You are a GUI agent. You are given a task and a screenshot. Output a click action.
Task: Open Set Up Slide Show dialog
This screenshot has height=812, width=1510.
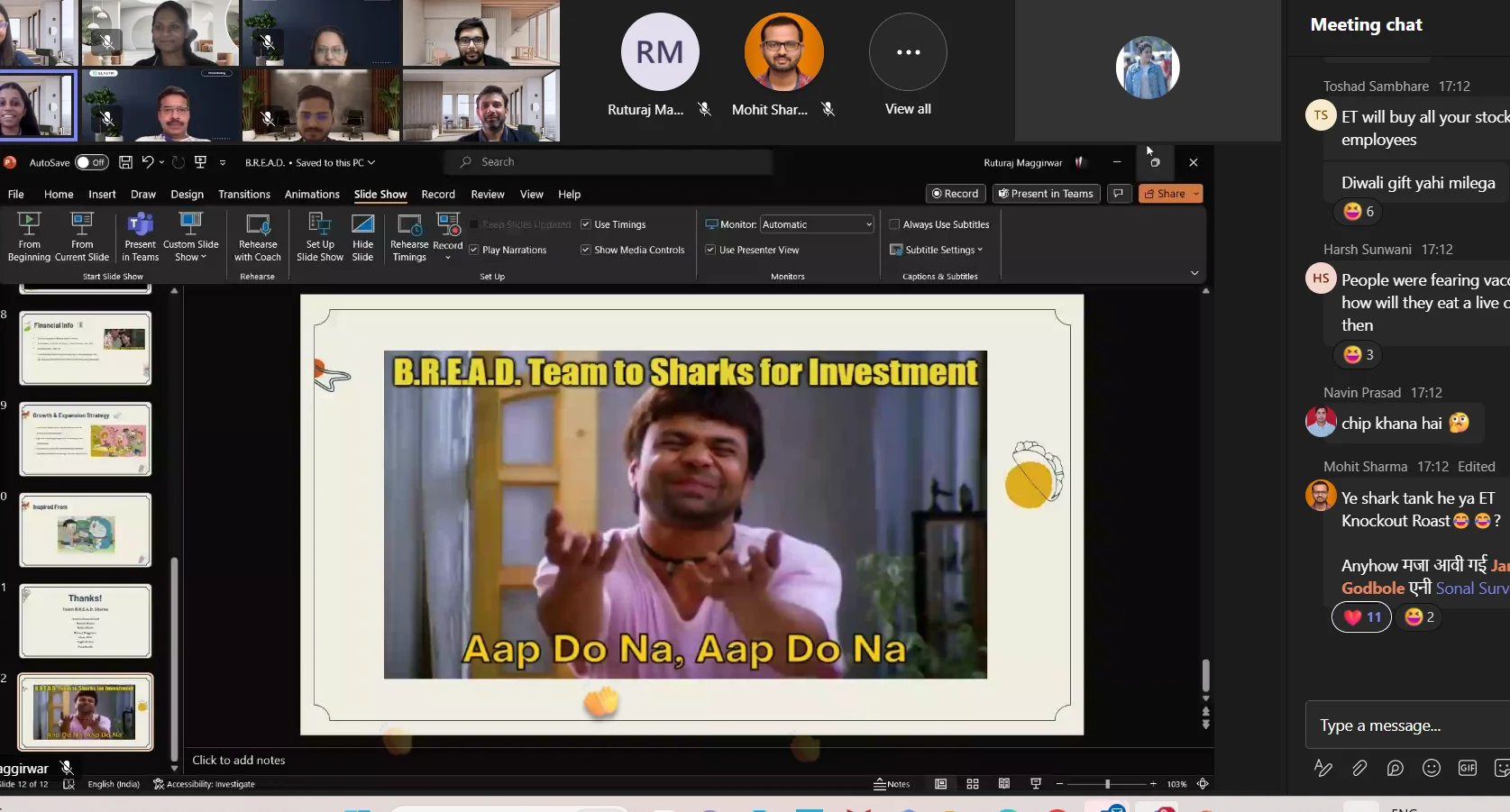click(x=320, y=237)
